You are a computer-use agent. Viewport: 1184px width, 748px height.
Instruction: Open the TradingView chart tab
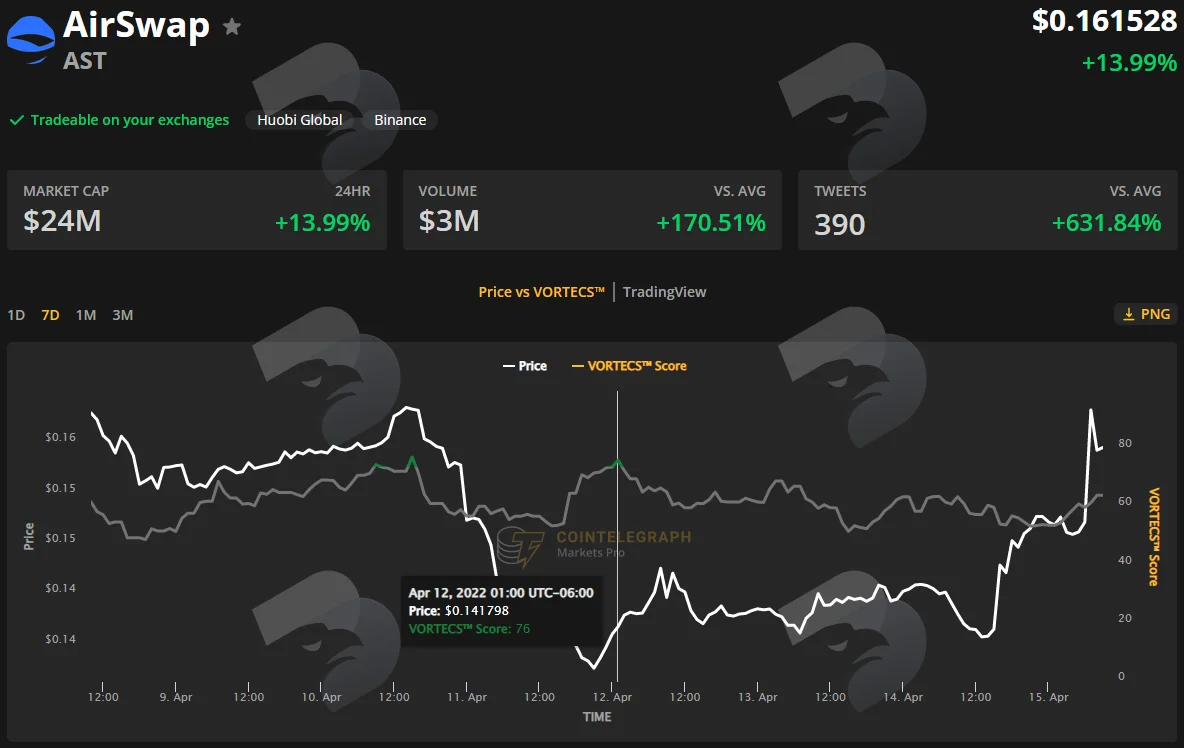664,292
